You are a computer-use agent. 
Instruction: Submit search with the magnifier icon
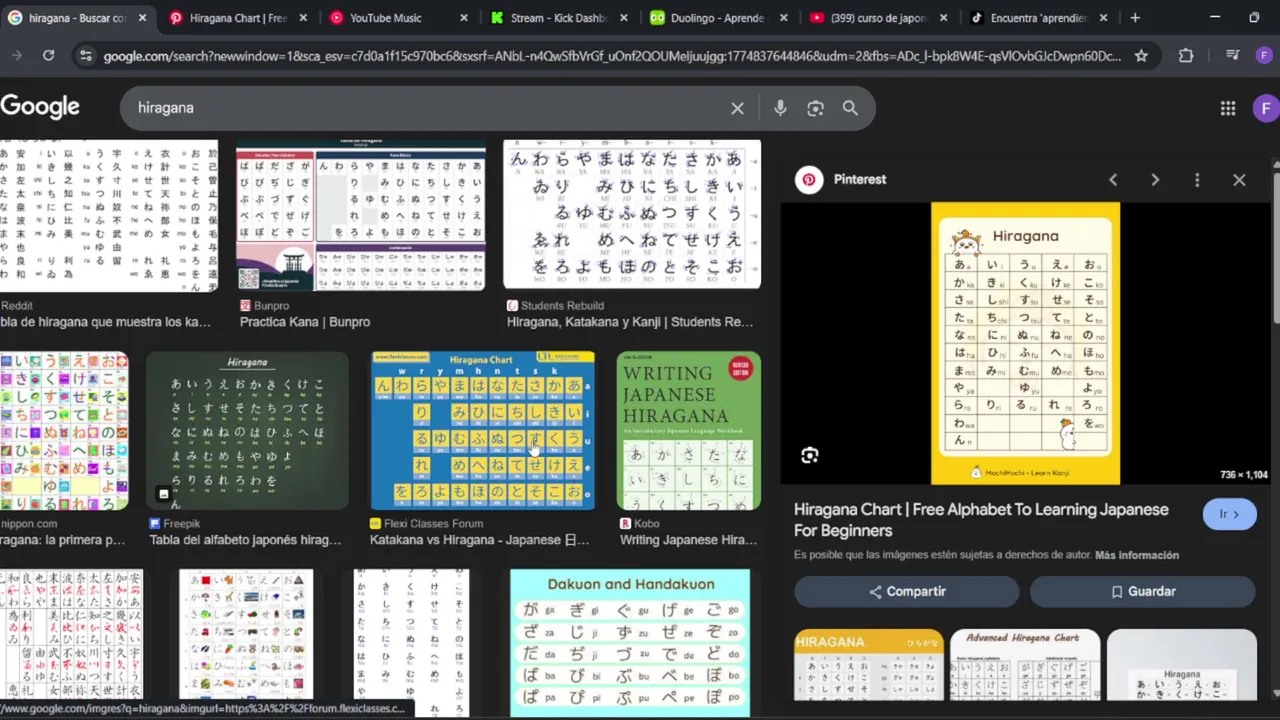[850, 108]
